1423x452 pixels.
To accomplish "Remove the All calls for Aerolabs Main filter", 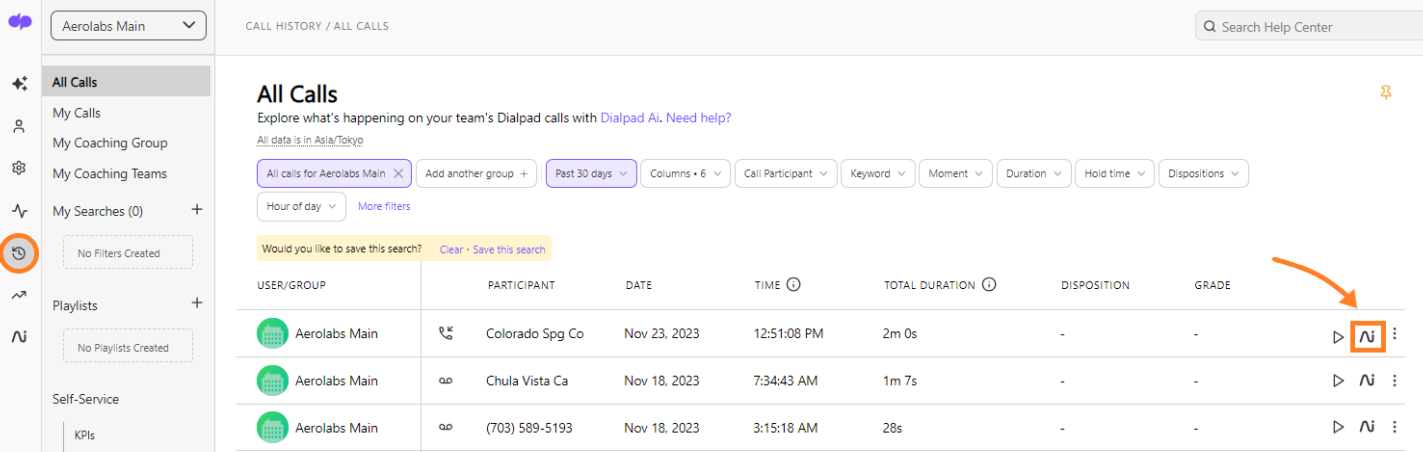I will (x=398, y=173).
